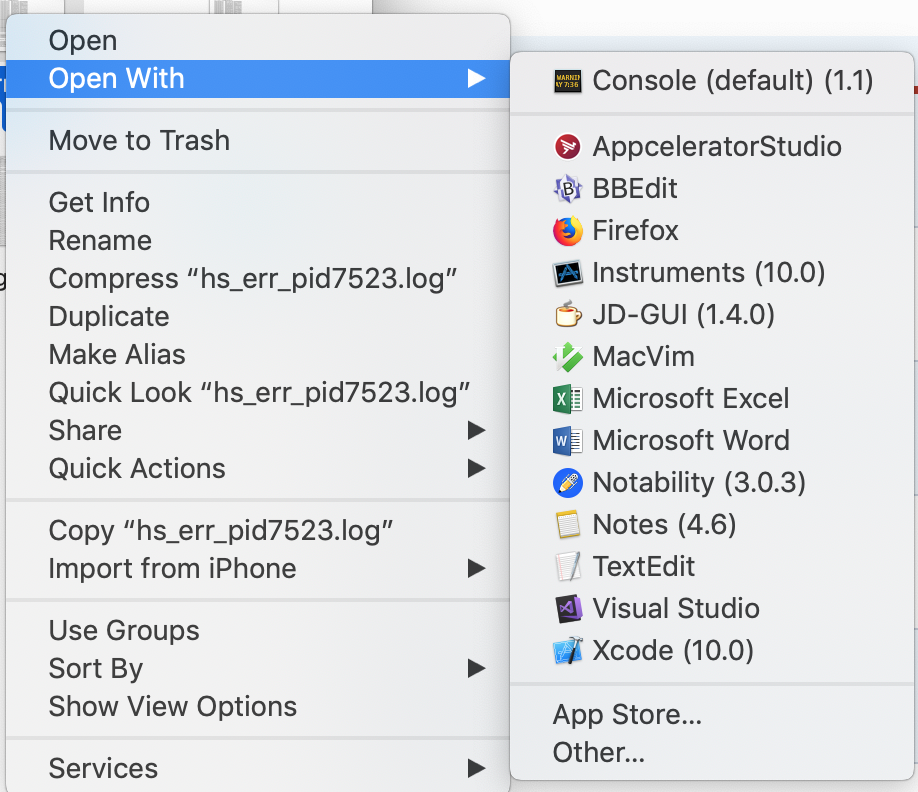Viewport: 918px width, 792px height.
Task: Click the Microsoft Excel icon
Action: coord(567,399)
